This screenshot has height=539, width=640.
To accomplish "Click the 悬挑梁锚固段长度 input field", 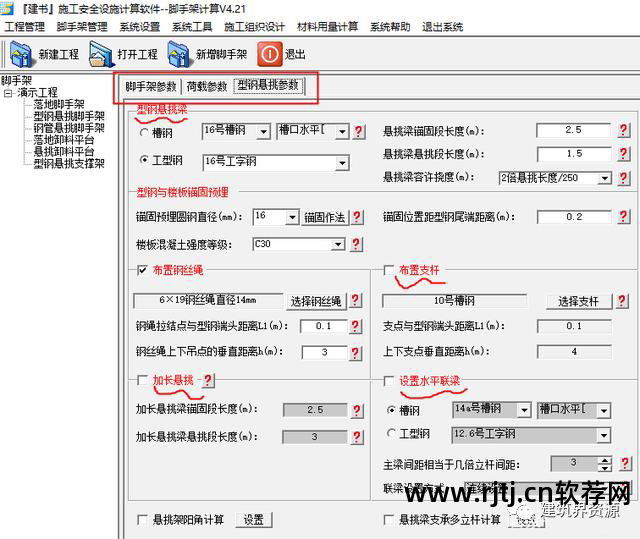I will [573, 130].
